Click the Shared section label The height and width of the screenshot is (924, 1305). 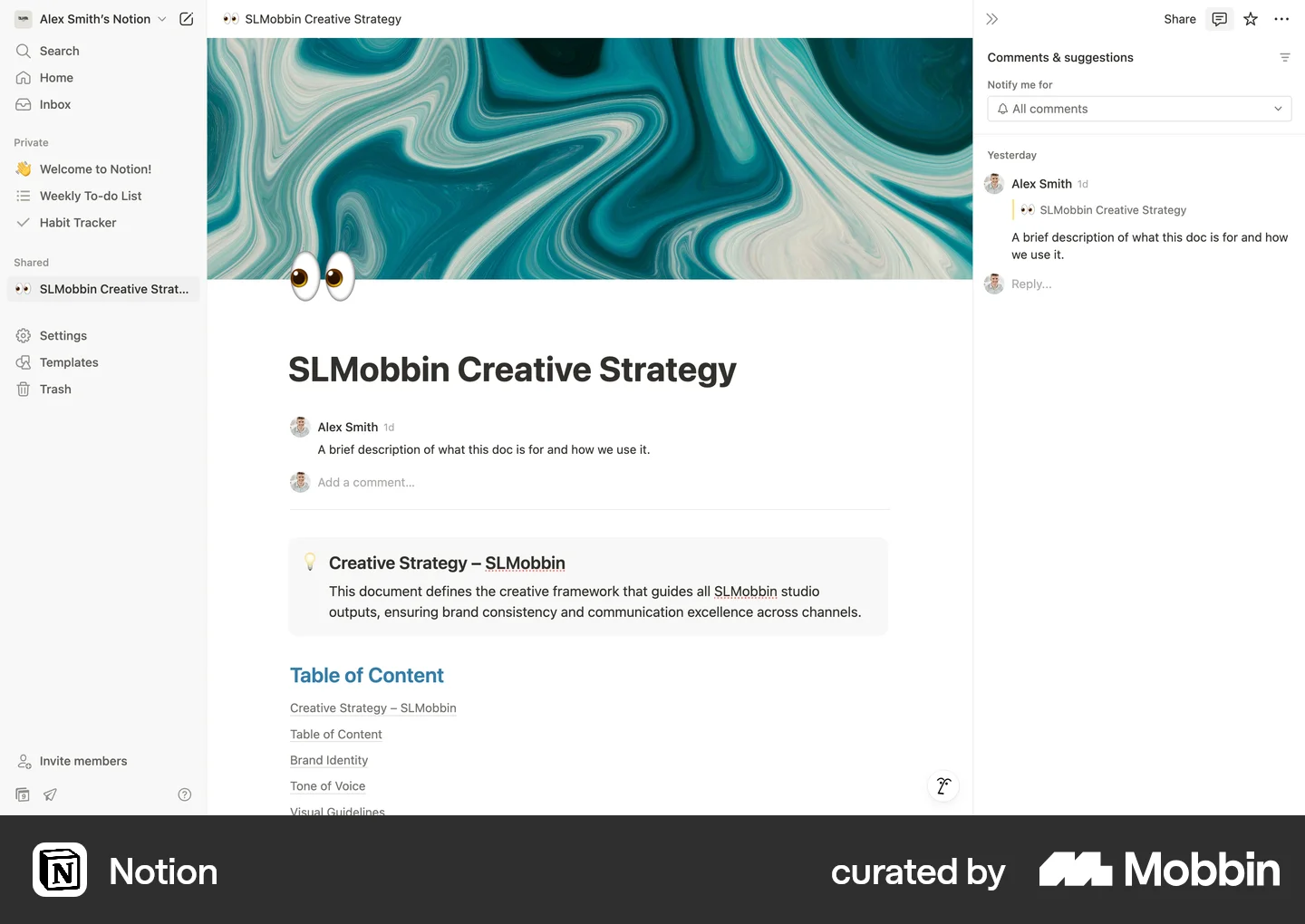[32, 263]
